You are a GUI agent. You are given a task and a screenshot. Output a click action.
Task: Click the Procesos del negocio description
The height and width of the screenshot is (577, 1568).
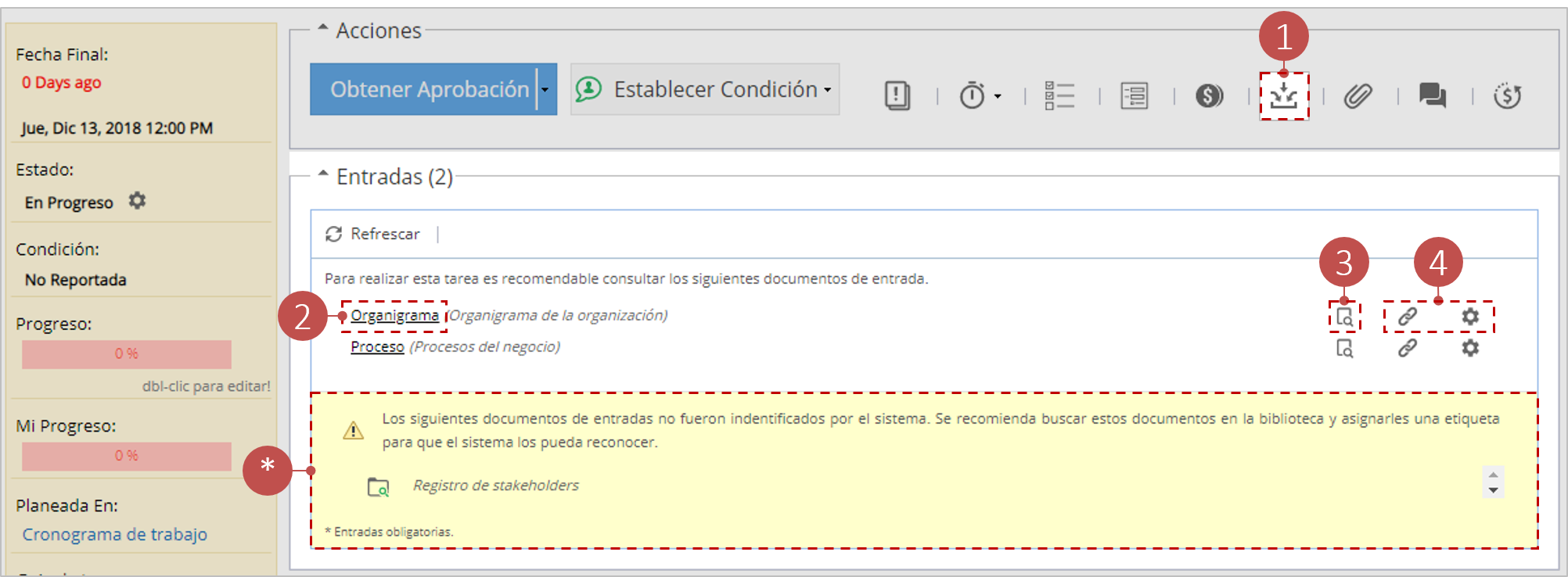(485, 346)
